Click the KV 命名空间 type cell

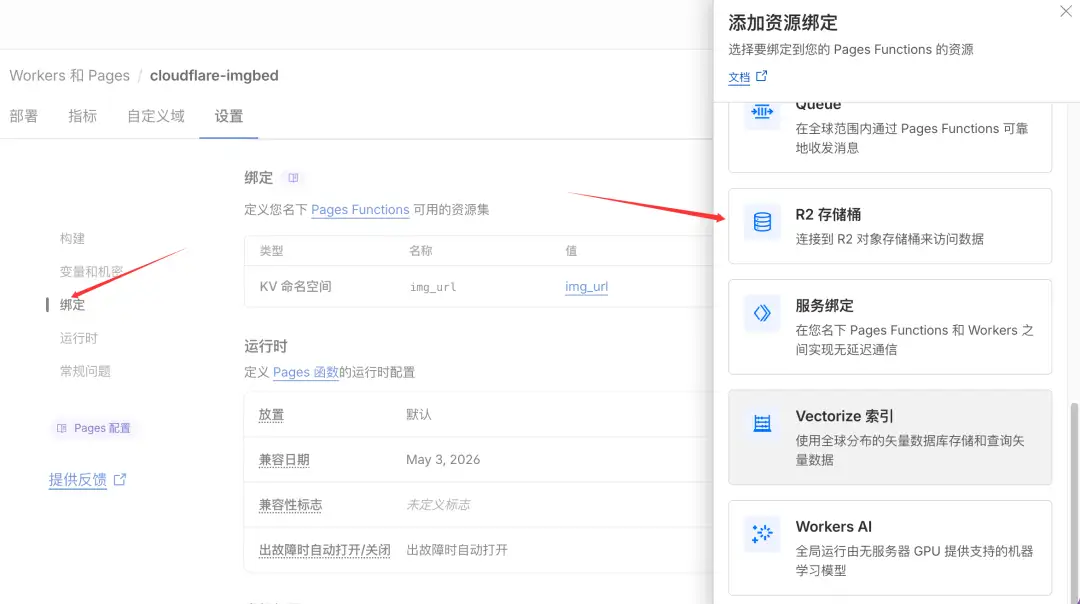point(295,287)
